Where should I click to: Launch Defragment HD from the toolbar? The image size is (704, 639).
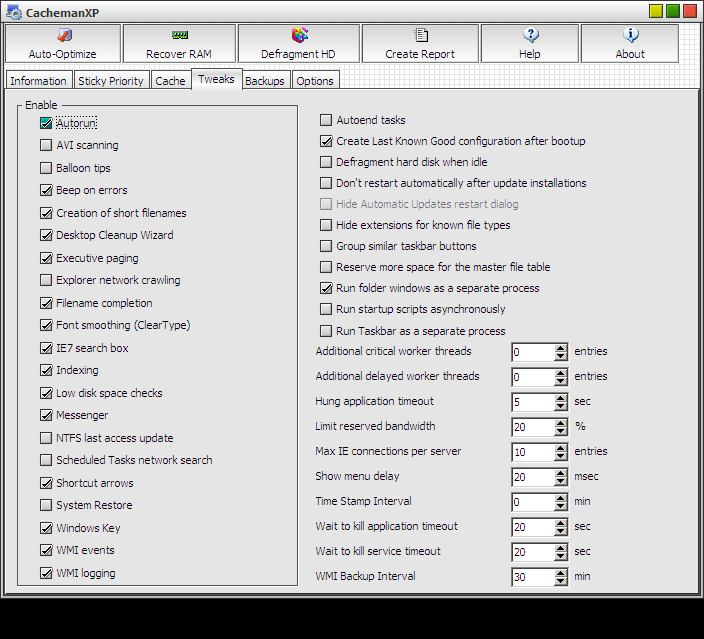point(298,43)
